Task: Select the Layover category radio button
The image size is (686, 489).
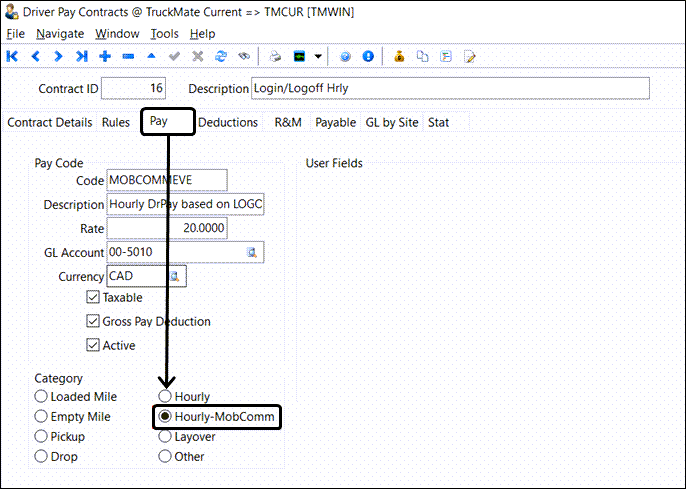Action: point(165,437)
